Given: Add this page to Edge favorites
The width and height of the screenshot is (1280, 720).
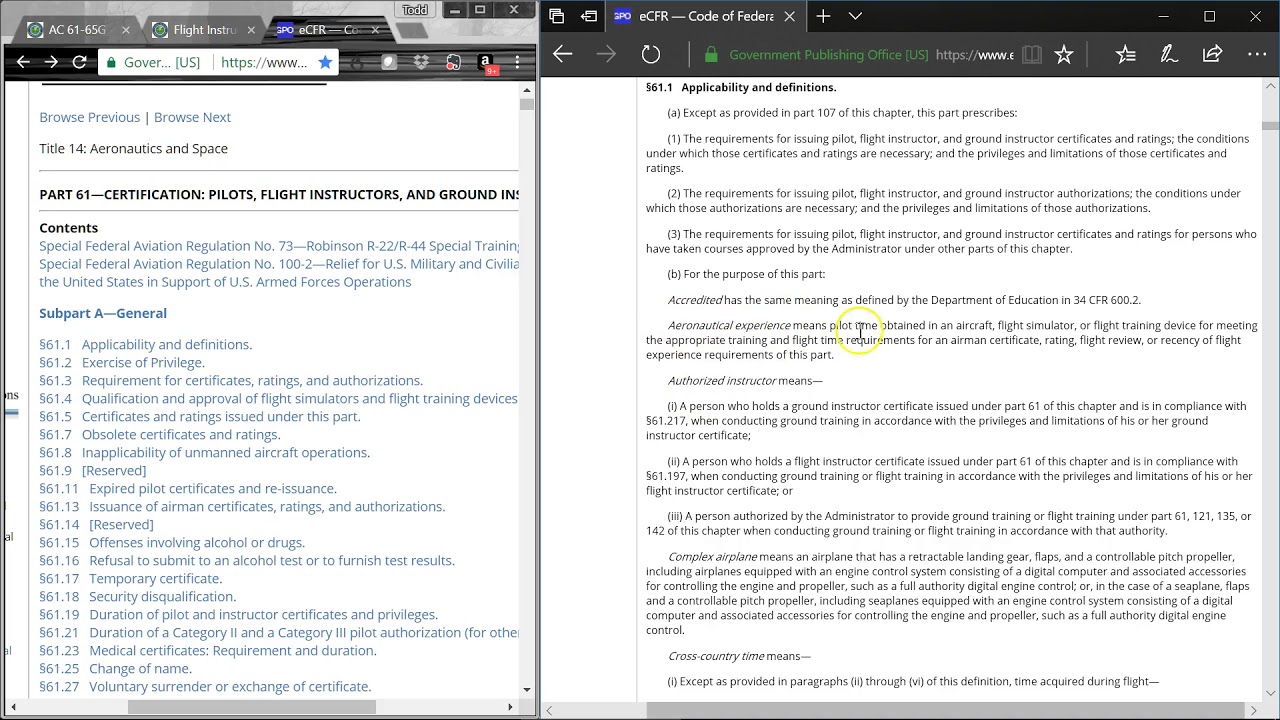Looking at the screenshot, I should pyautogui.click(x=1064, y=55).
